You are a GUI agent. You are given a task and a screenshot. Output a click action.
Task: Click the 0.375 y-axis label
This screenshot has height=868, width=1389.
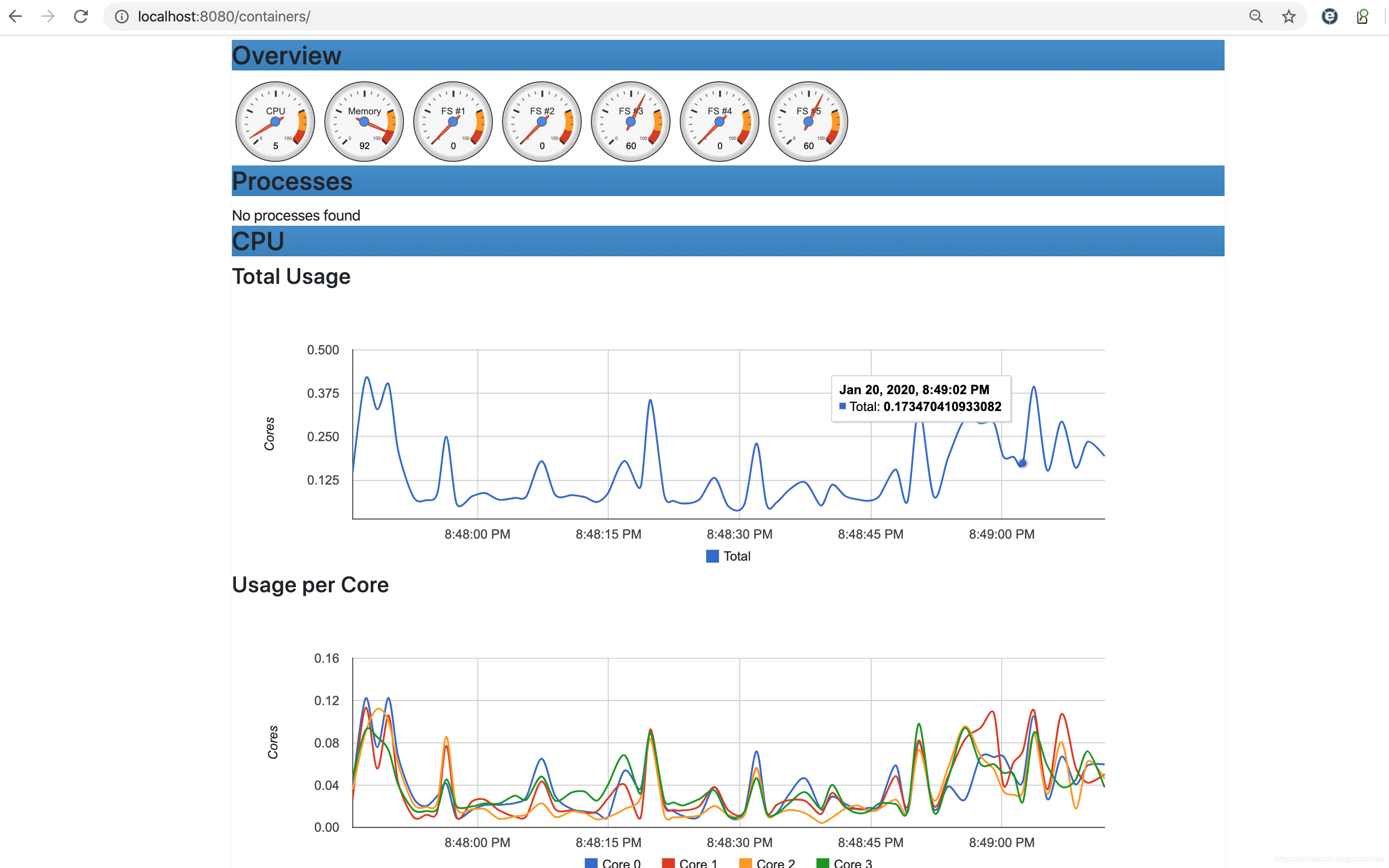[323, 393]
